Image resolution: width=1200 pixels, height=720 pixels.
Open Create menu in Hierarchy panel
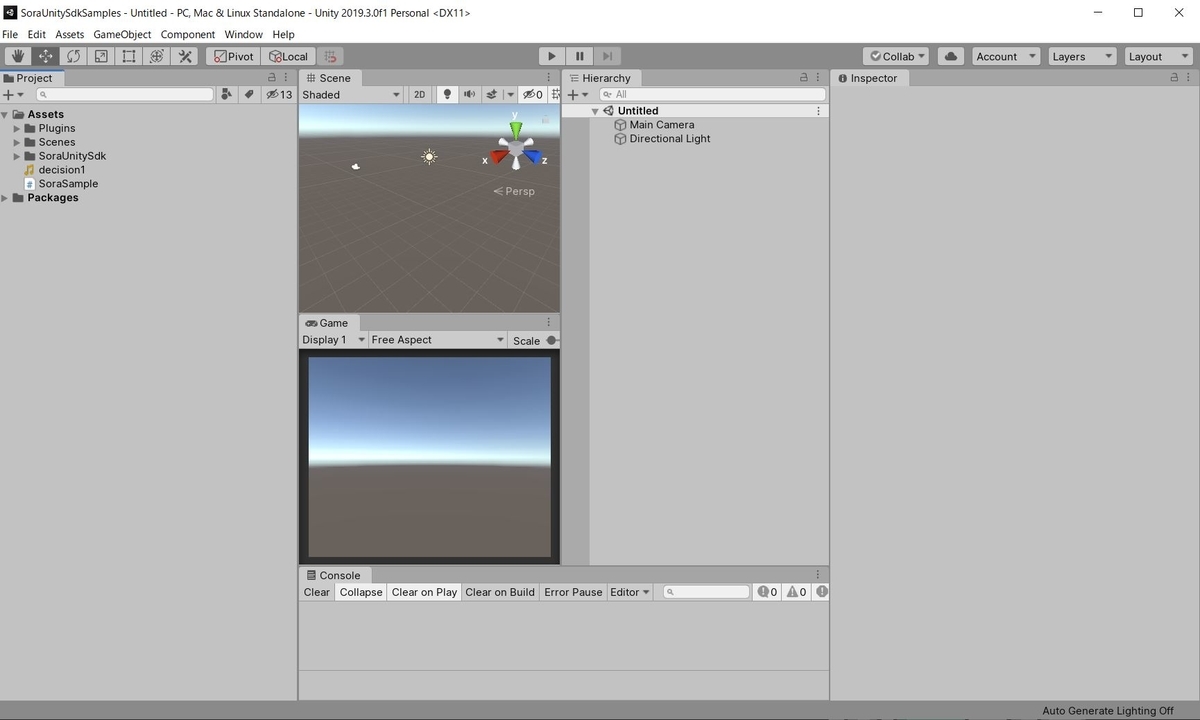(578, 94)
